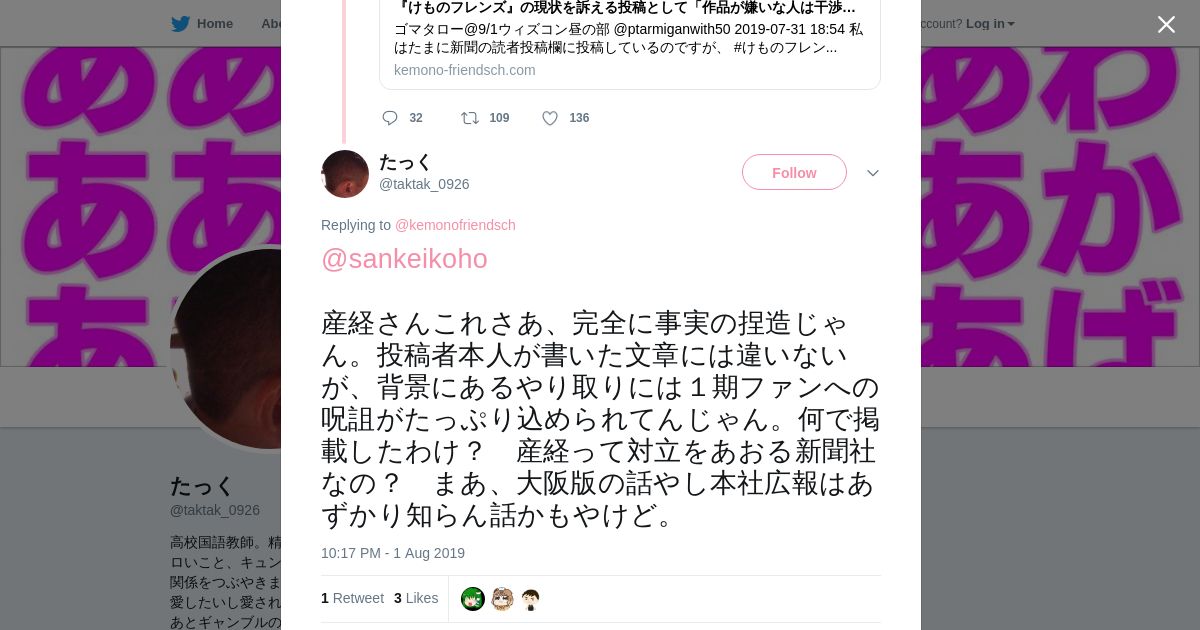The height and width of the screenshot is (630, 1200).
Task: View the 1 Retweet list
Action: [x=352, y=598]
